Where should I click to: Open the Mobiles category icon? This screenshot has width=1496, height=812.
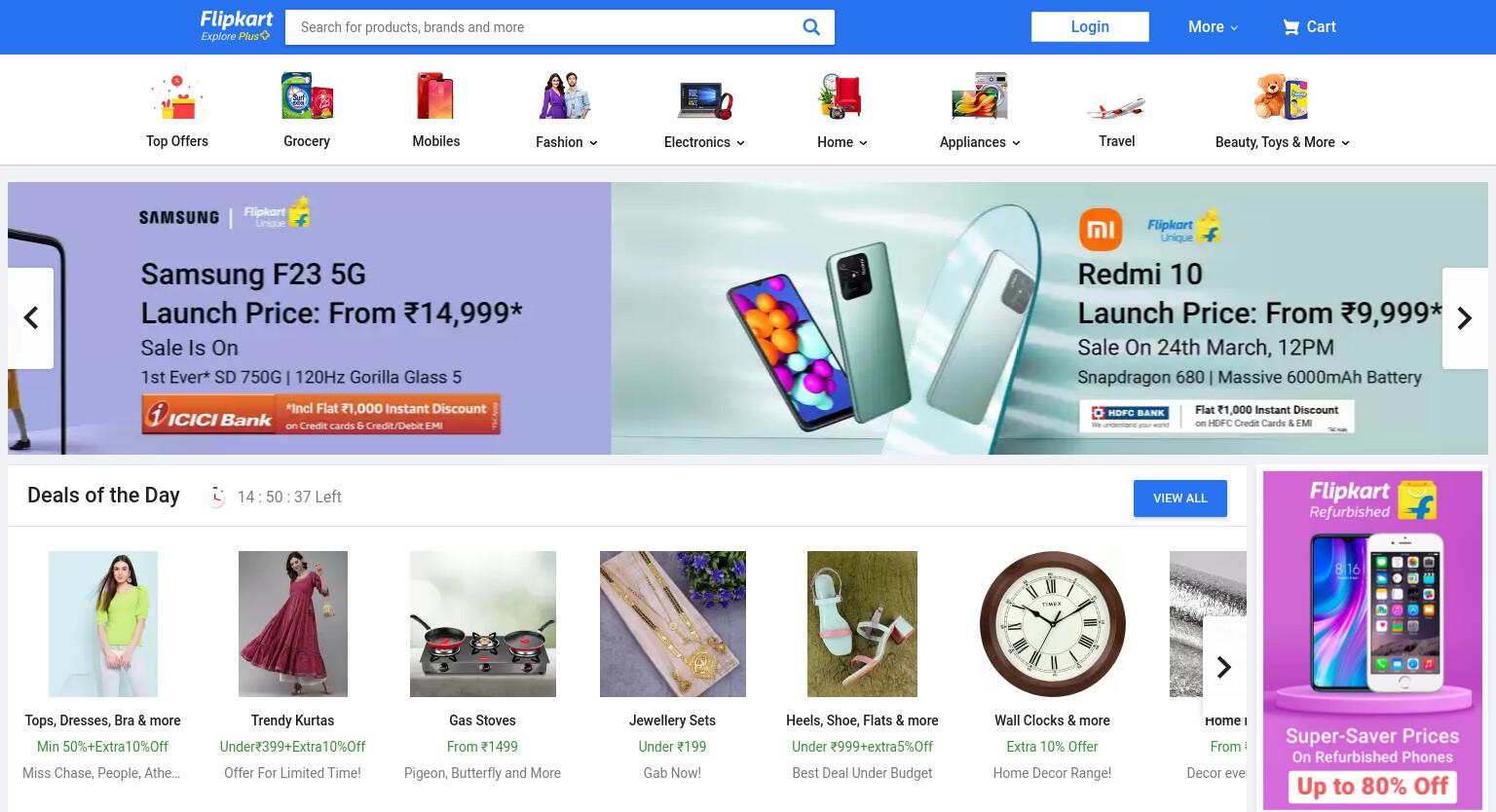[435, 96]
